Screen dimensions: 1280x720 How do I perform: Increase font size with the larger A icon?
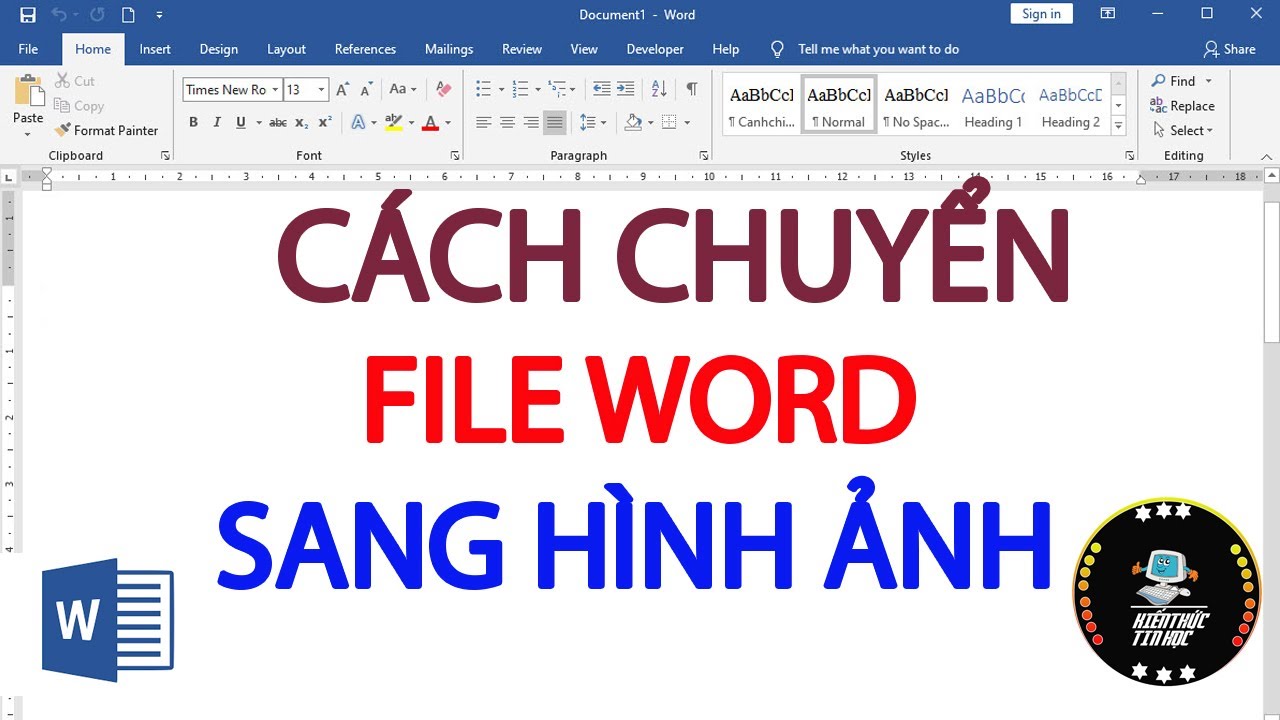[x=343, y=90]
